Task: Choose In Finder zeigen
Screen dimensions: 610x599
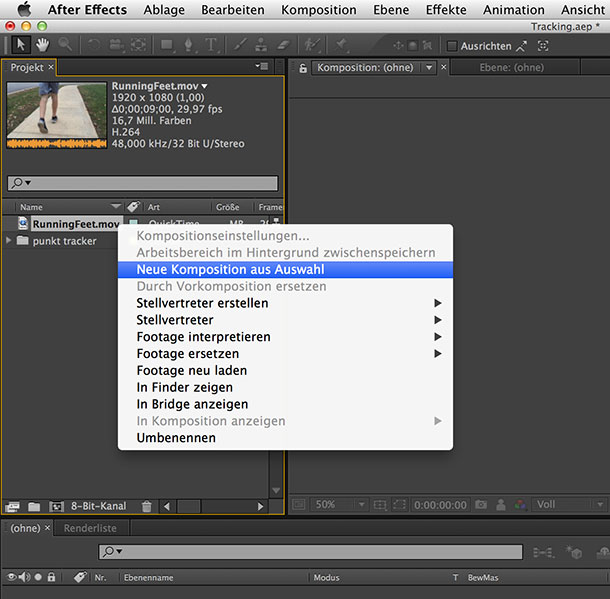Action: pyautogui.click(x=285, y=387)
